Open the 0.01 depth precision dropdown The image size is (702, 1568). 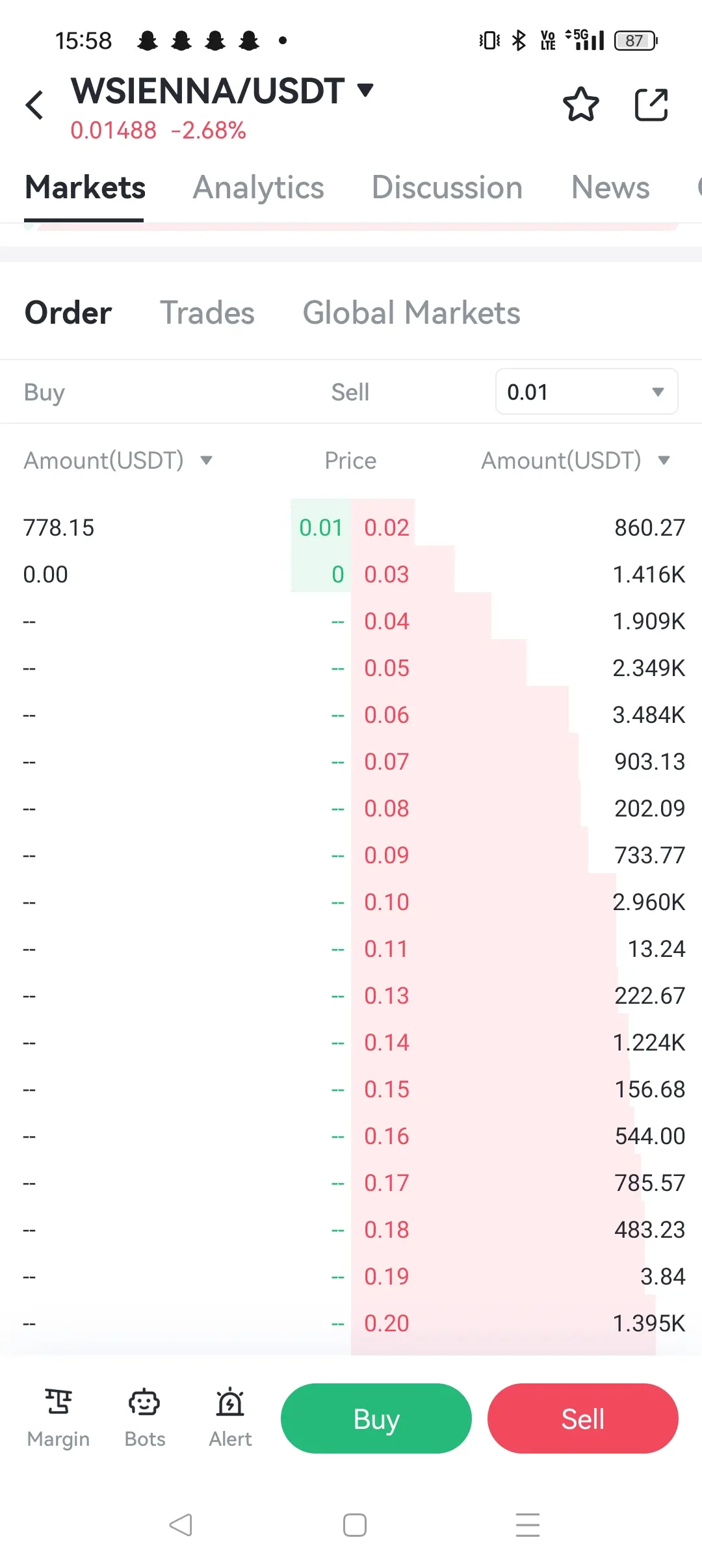tap(587, 391)
